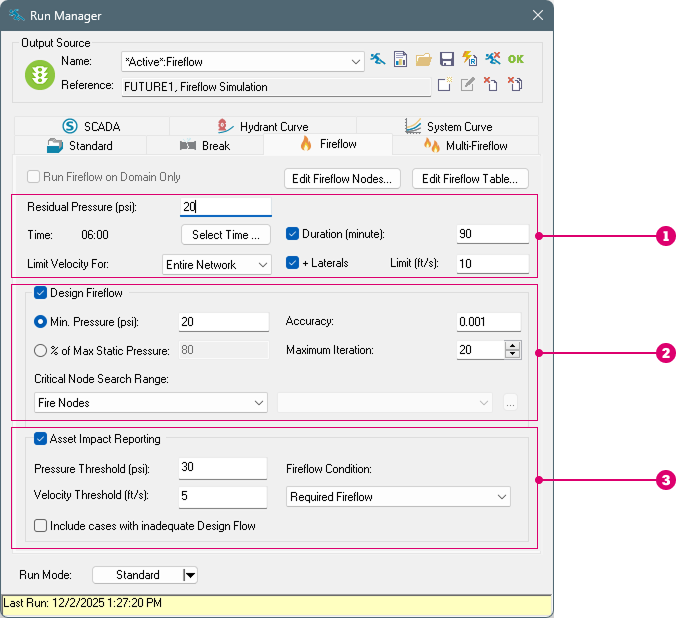Decrease Maximum Iteration with down arrow

click(513, 354)
